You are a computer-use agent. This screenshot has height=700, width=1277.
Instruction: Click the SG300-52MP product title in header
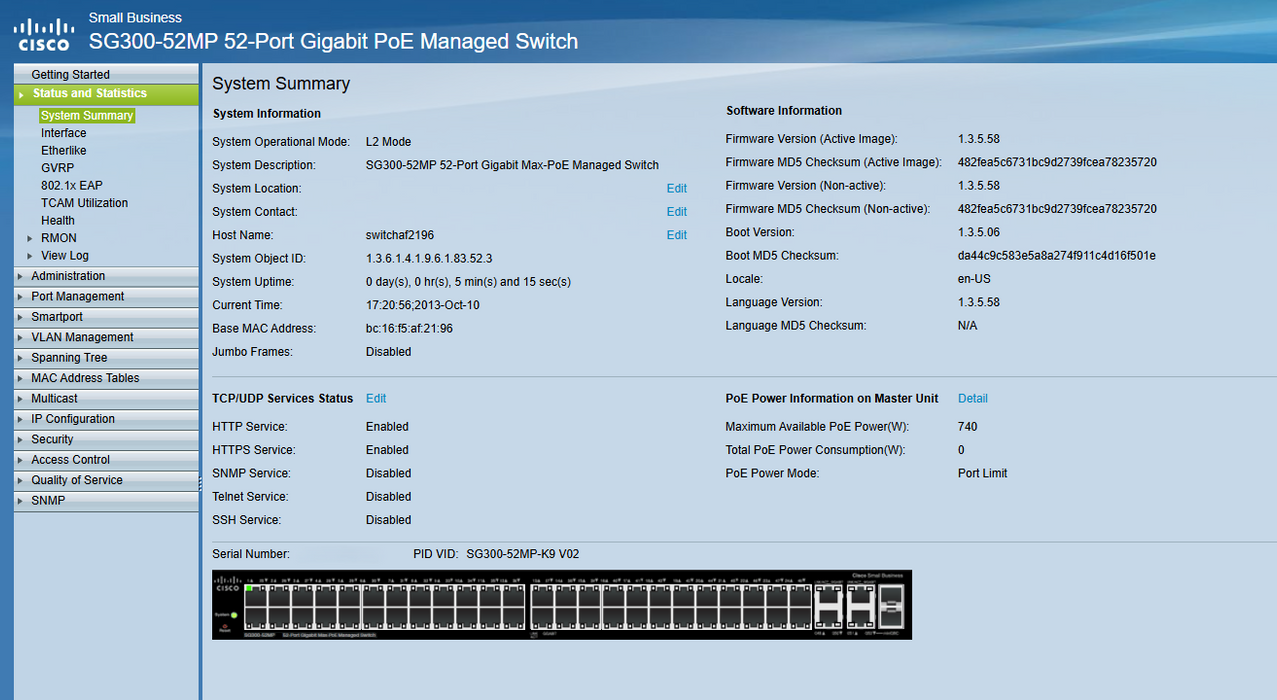coord(334,42)
